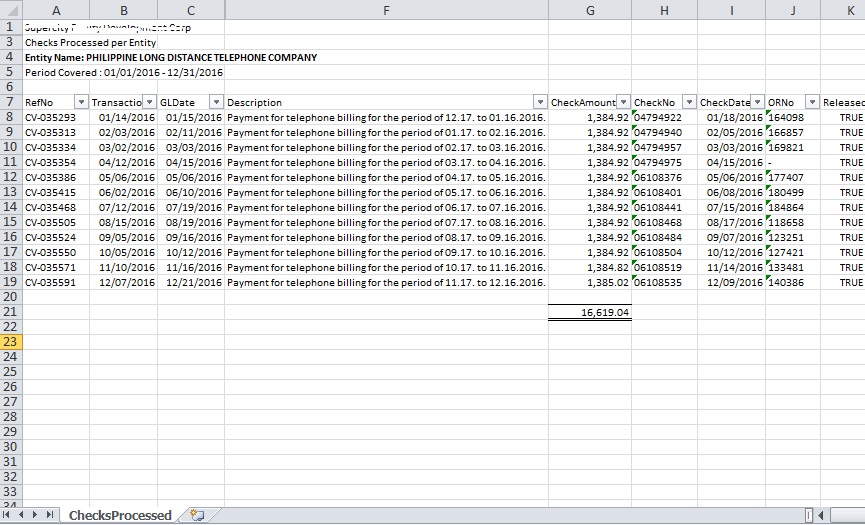Viewport: 865px width, 525px height.
Task: Select cell with RefNo CV-035505
Action: point(56,222)
